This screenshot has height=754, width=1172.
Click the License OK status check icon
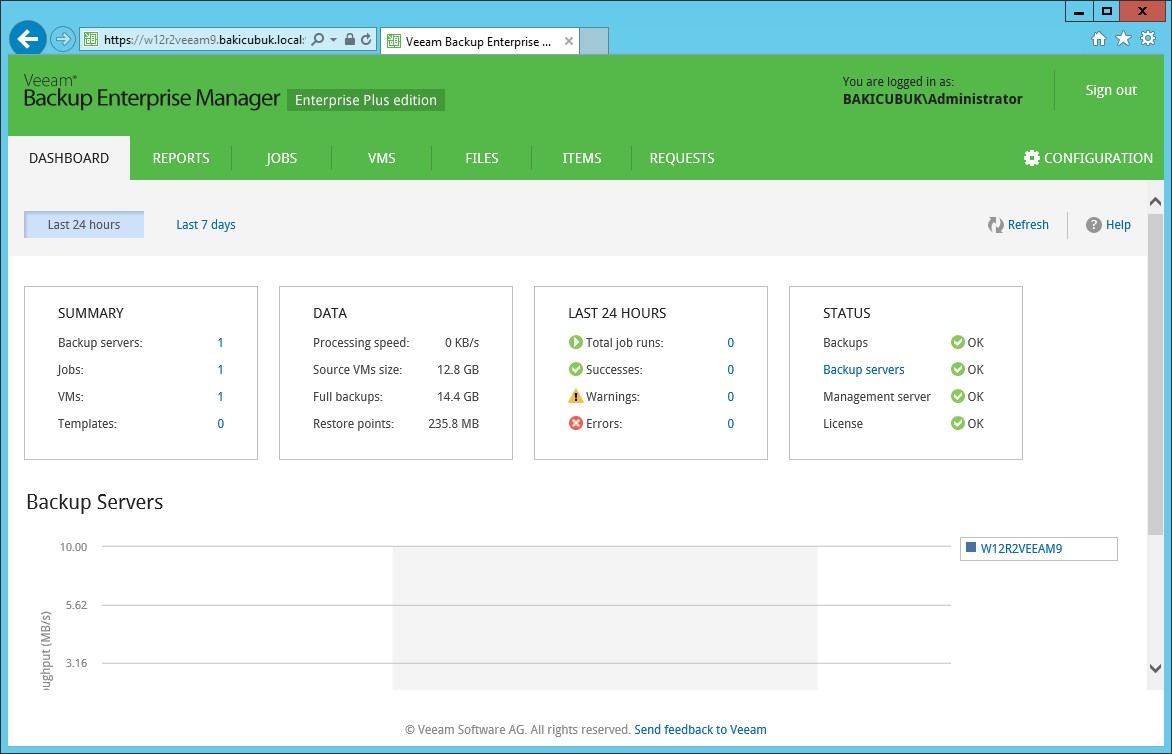[x=957, y=423]
